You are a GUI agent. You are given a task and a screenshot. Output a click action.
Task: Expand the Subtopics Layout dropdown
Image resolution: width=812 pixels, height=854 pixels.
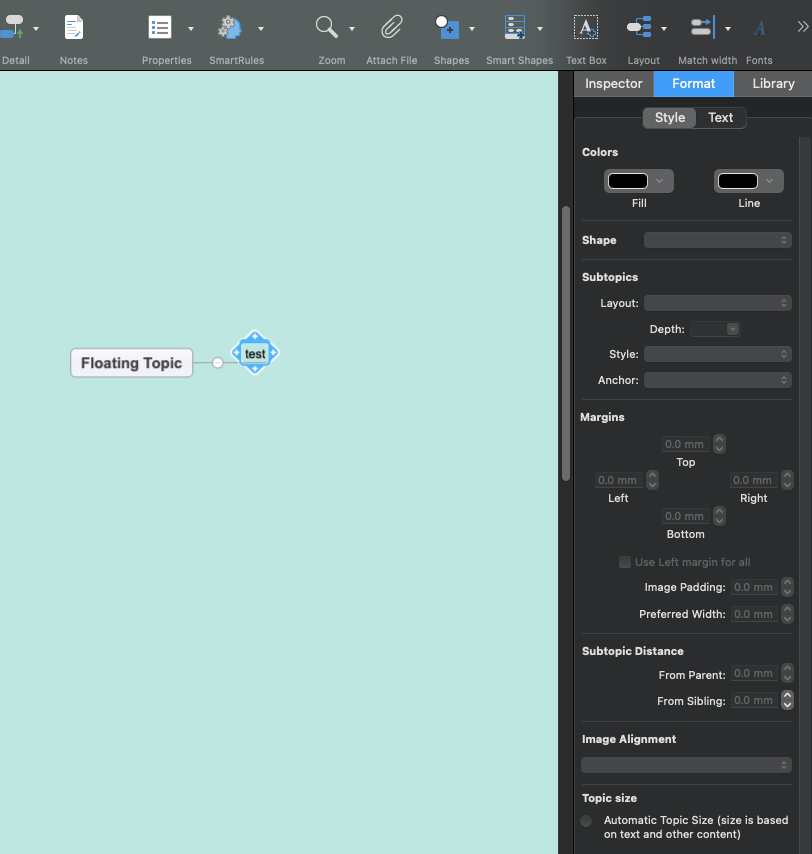[x=717, y=303]
